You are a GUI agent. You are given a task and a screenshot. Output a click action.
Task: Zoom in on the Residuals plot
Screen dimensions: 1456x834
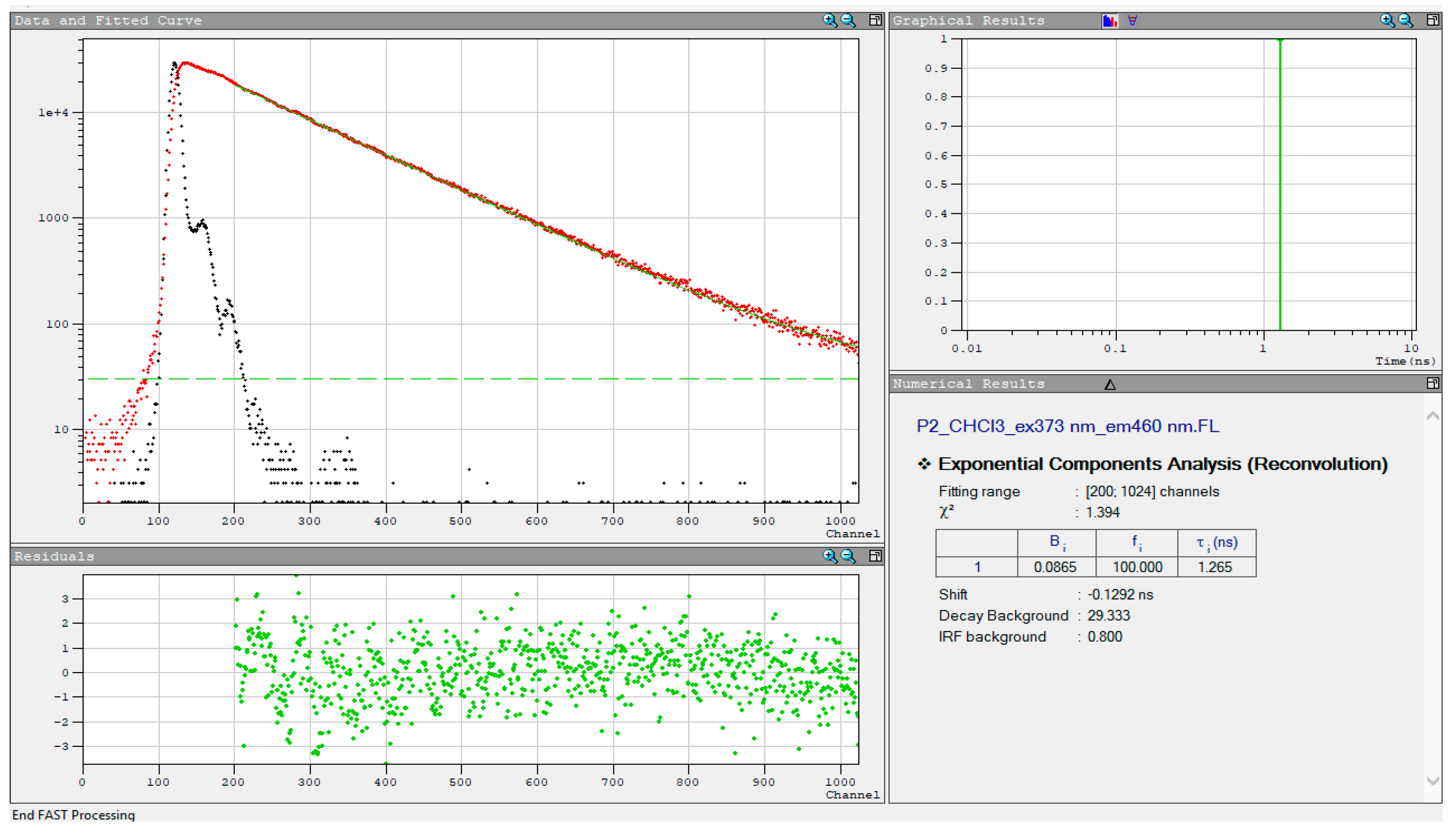pyautogui.click(x=829, y=556)
